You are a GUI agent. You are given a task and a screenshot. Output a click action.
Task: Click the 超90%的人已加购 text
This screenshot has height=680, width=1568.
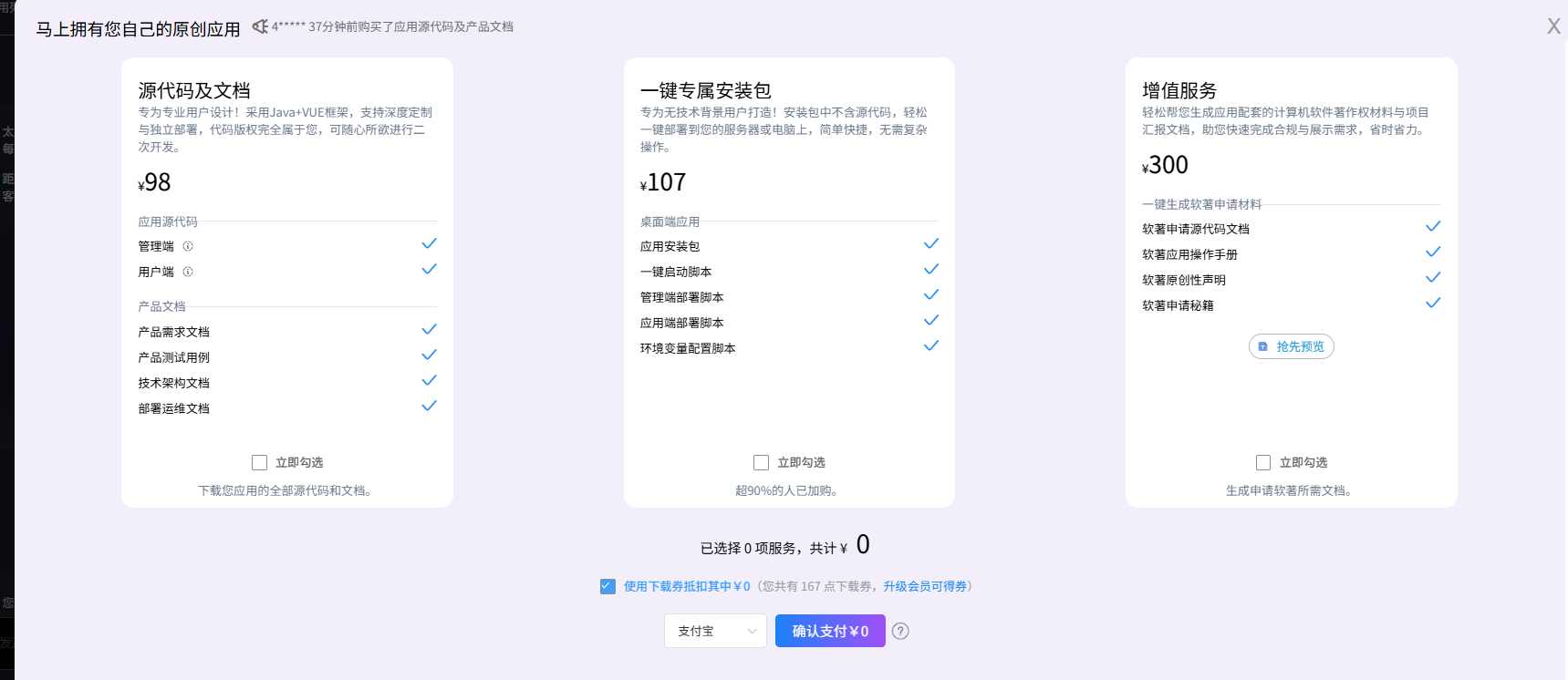[x=789, y=490]
